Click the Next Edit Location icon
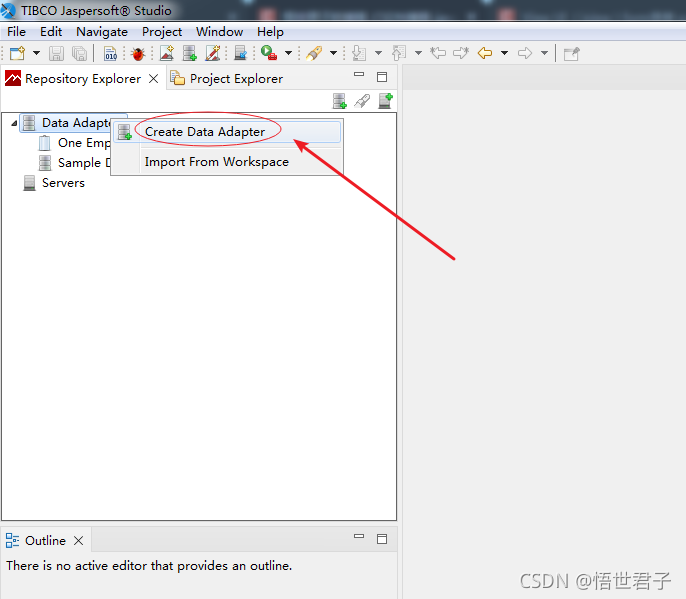Screen dimensions: 686x599 (461, 53)
